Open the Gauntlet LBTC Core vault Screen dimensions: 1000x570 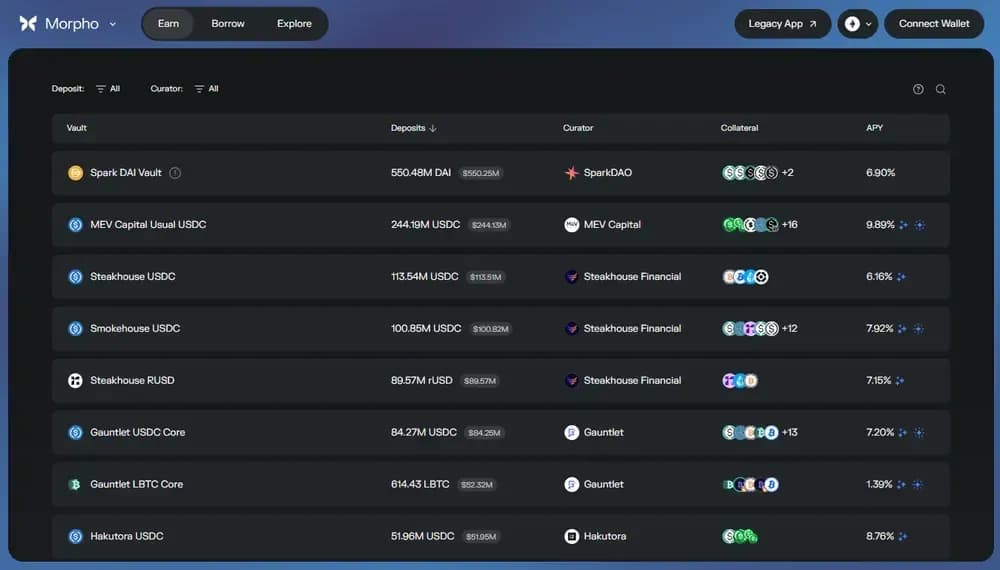click(501, 485)
